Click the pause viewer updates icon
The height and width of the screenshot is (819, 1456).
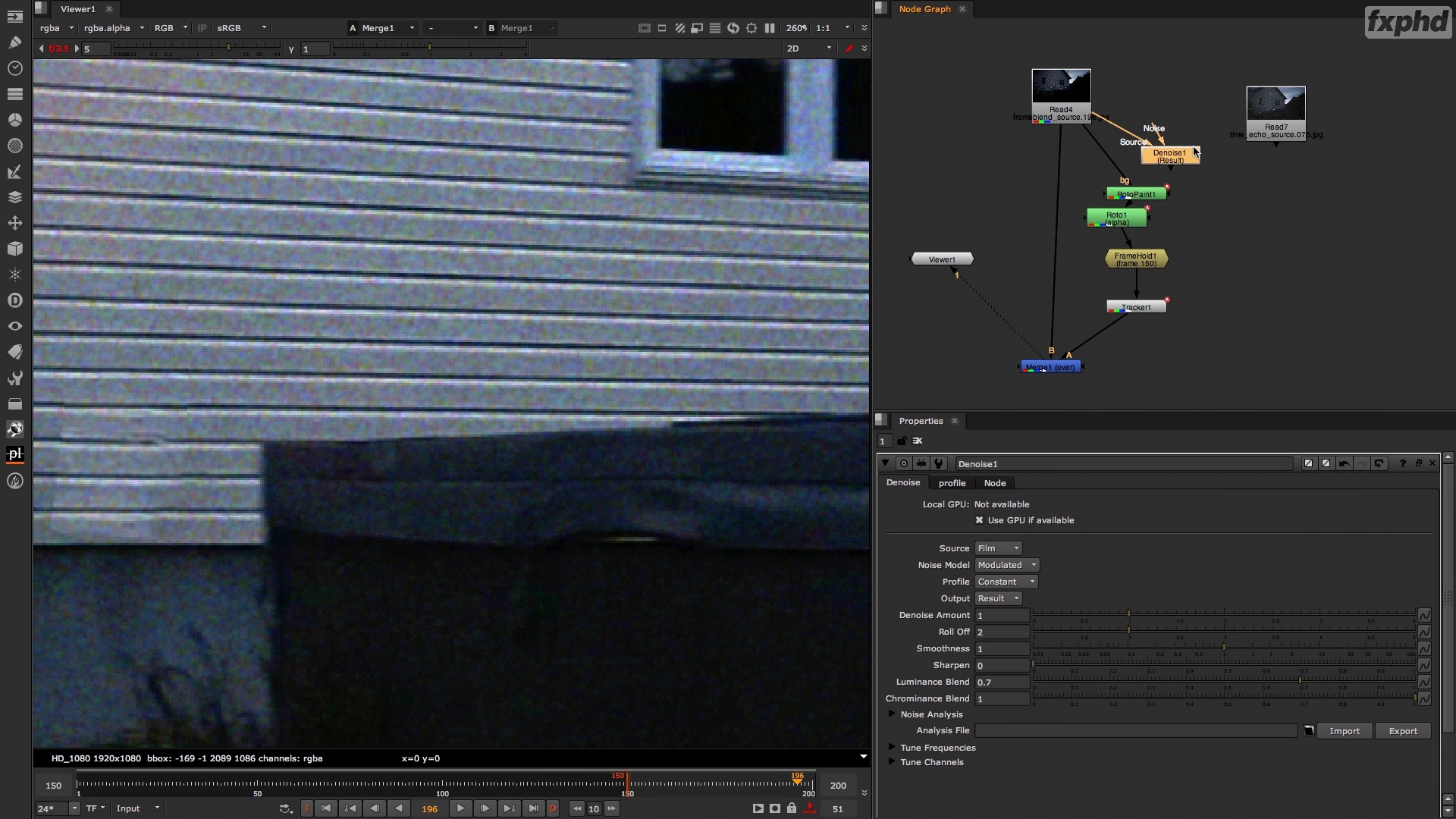770,28
